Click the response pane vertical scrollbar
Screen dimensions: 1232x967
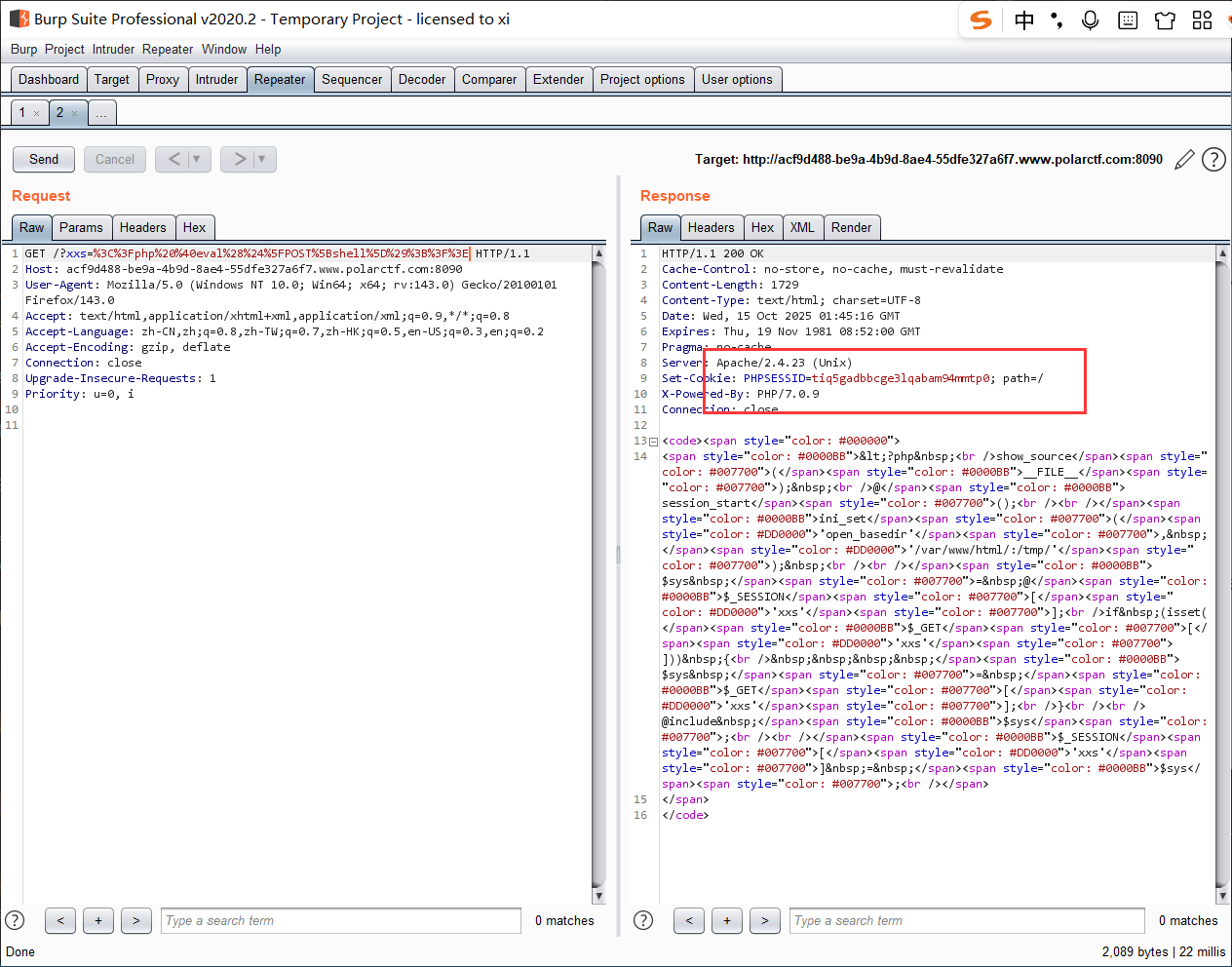point(1222,575)
